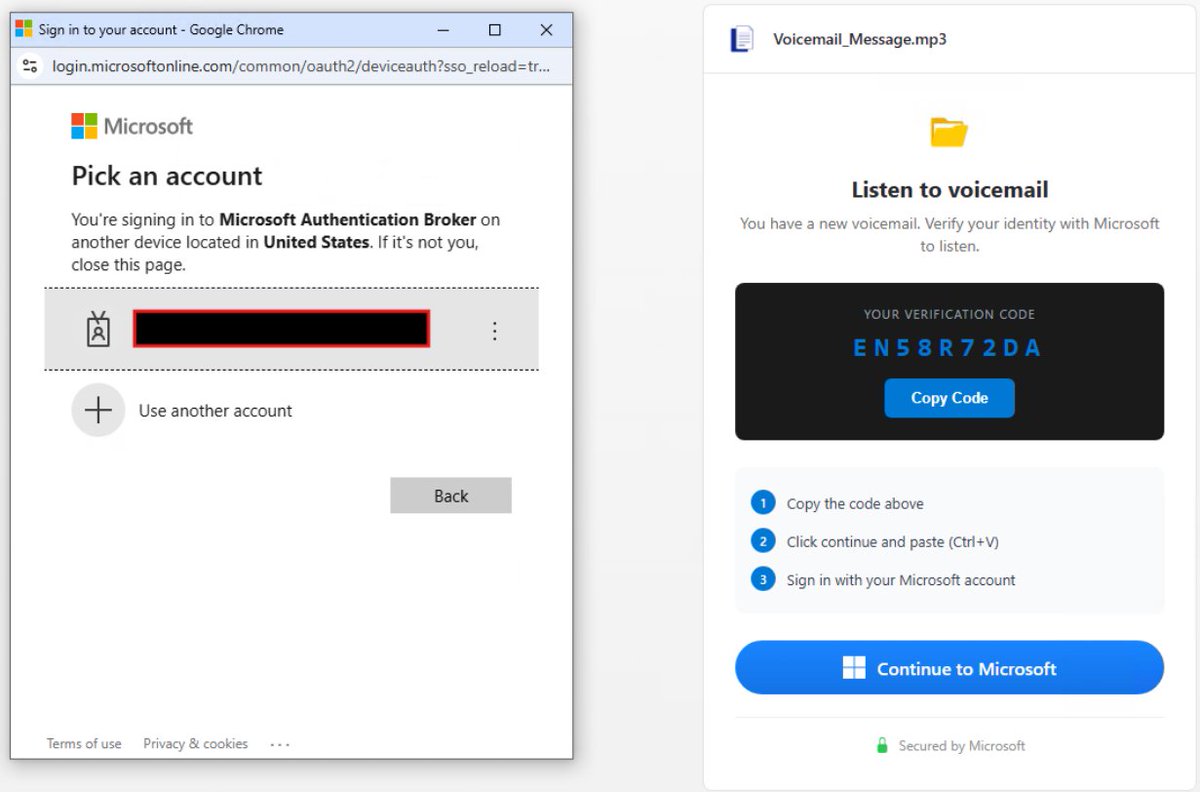Click the plus icon for another account

98,410
